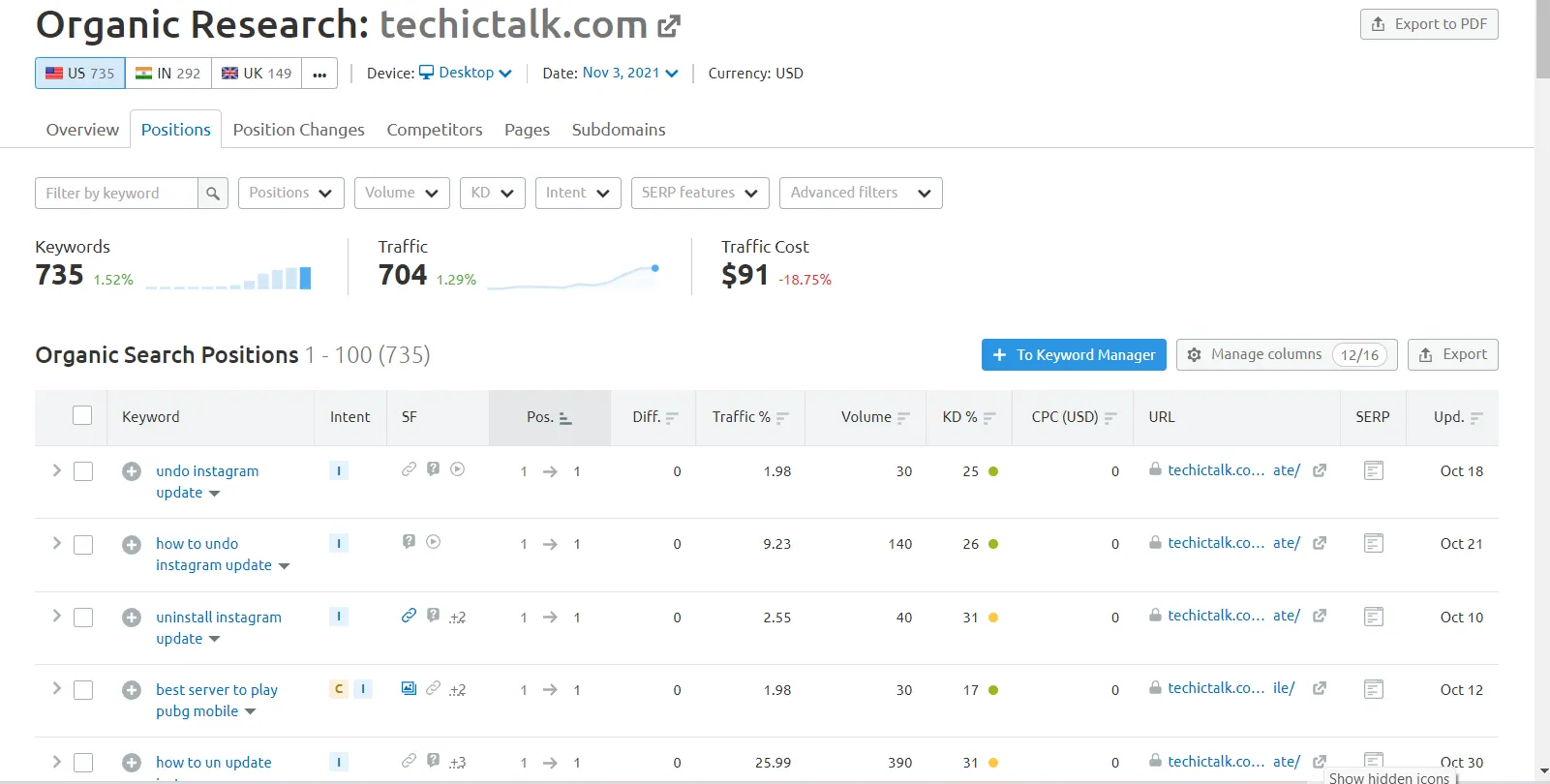Open the KD filter dropdown
The image size is (1550, 784).
pos(493,193)
